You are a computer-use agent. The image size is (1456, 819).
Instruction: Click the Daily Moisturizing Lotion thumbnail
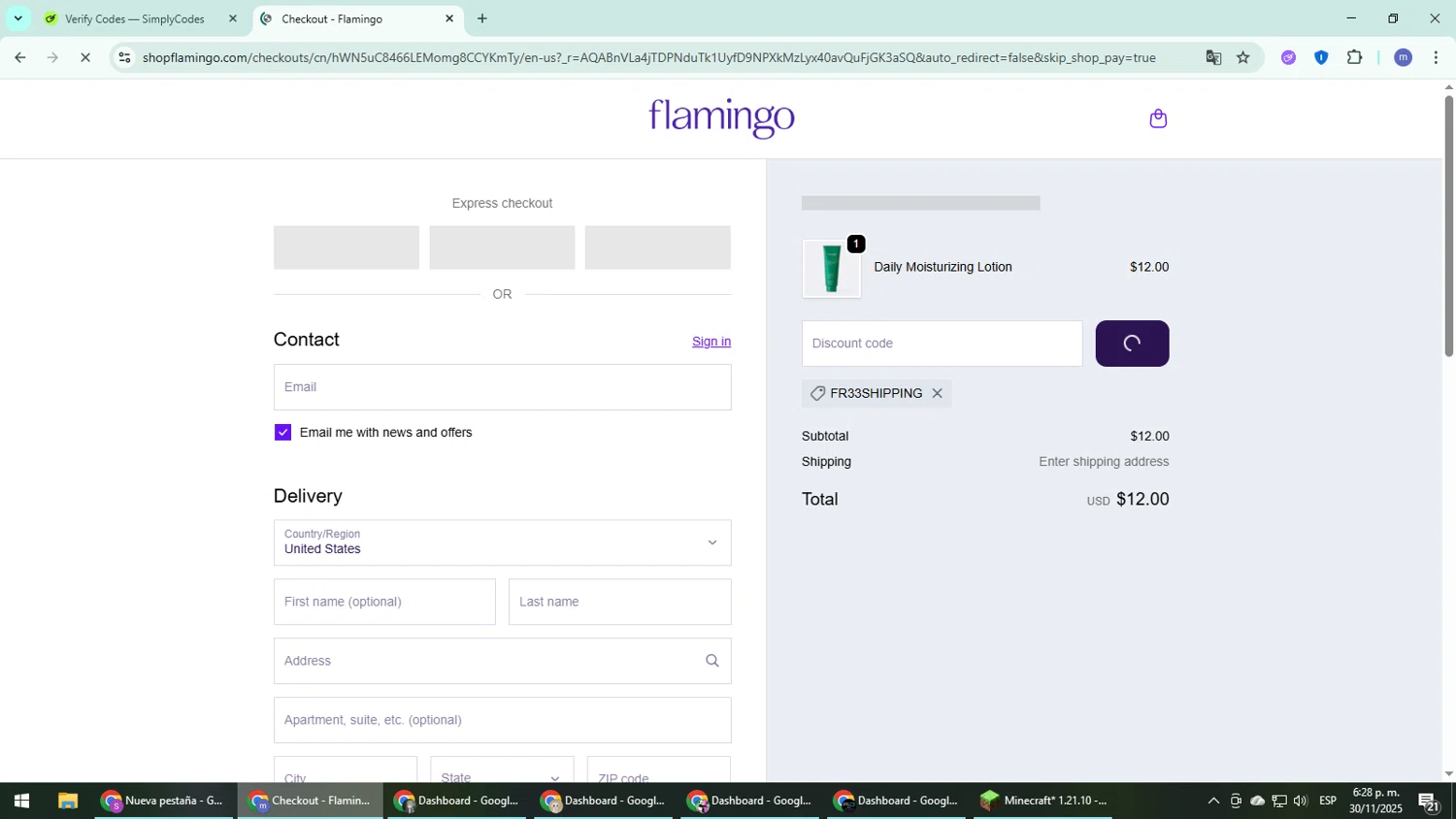pyautogui.click(x=832, y=269)
